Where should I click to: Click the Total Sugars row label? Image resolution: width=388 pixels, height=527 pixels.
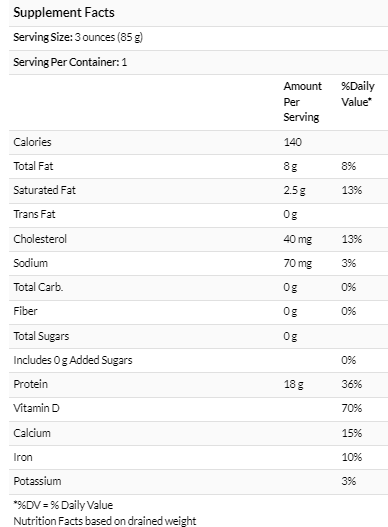point(41,336)
